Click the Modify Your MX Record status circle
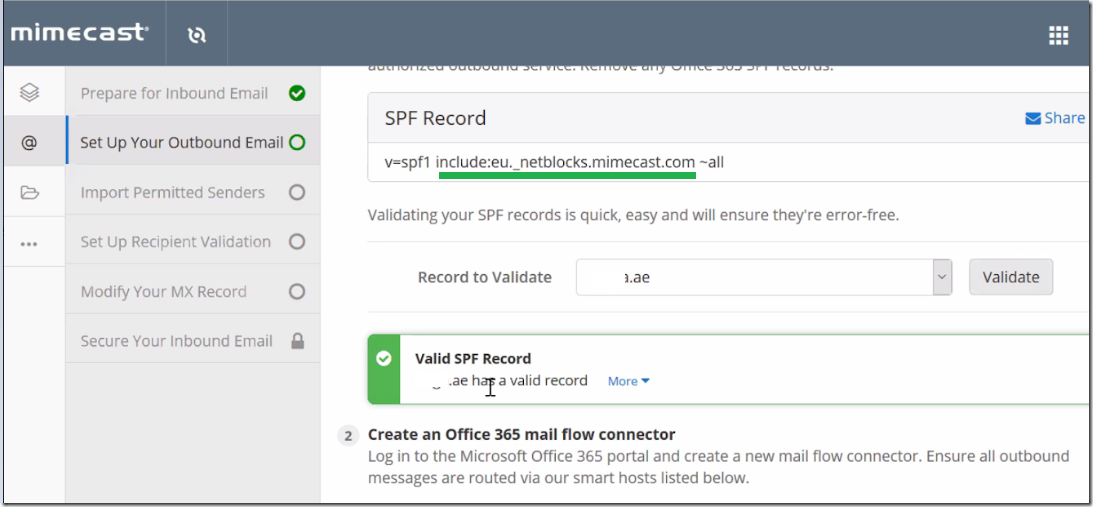Viewport: 1093px width, 507px height. (x=297, y=292)
